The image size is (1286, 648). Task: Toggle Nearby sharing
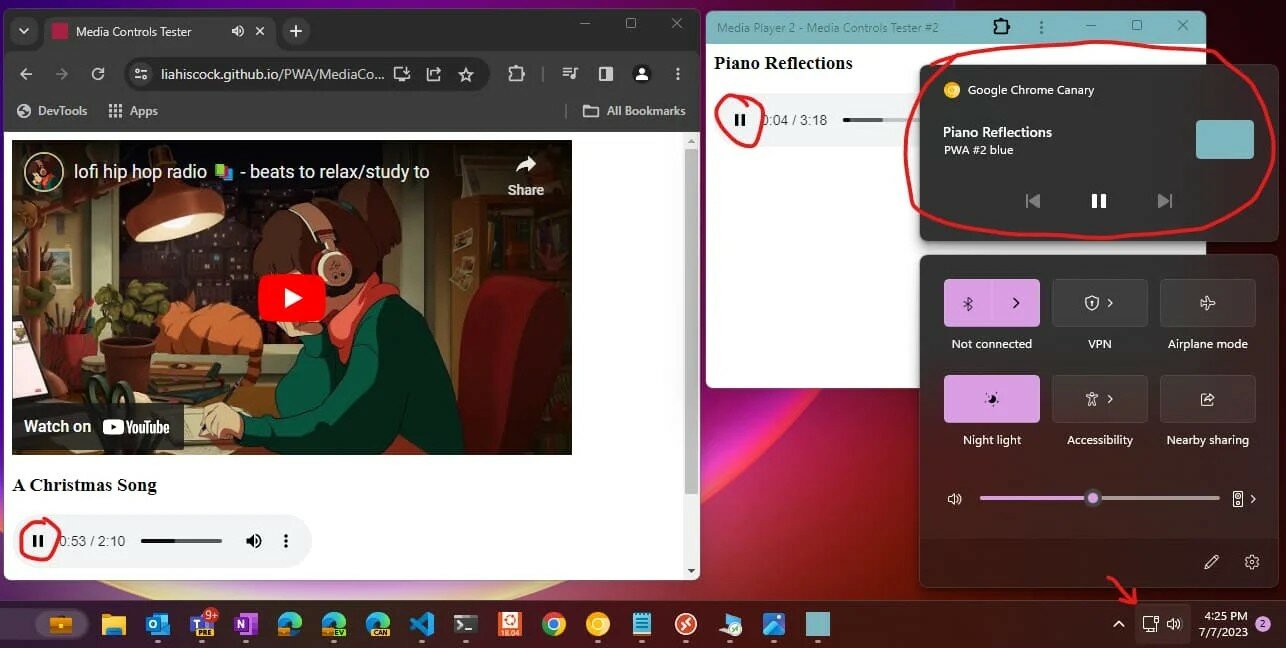tap(1207, 399)
